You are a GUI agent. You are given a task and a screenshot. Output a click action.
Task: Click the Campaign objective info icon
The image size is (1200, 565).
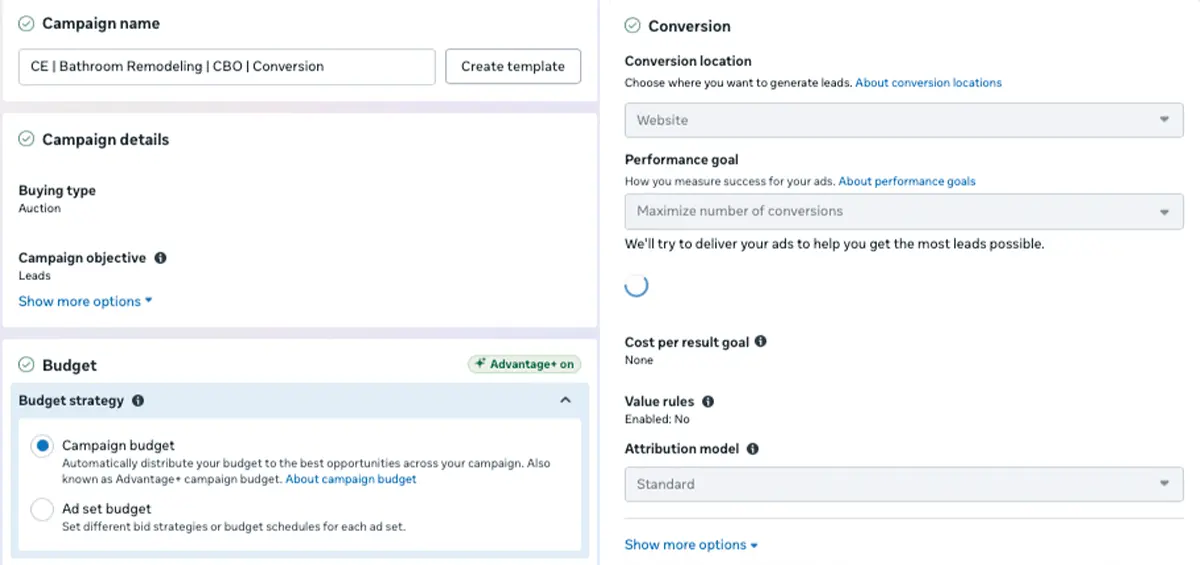pos(161,258)
